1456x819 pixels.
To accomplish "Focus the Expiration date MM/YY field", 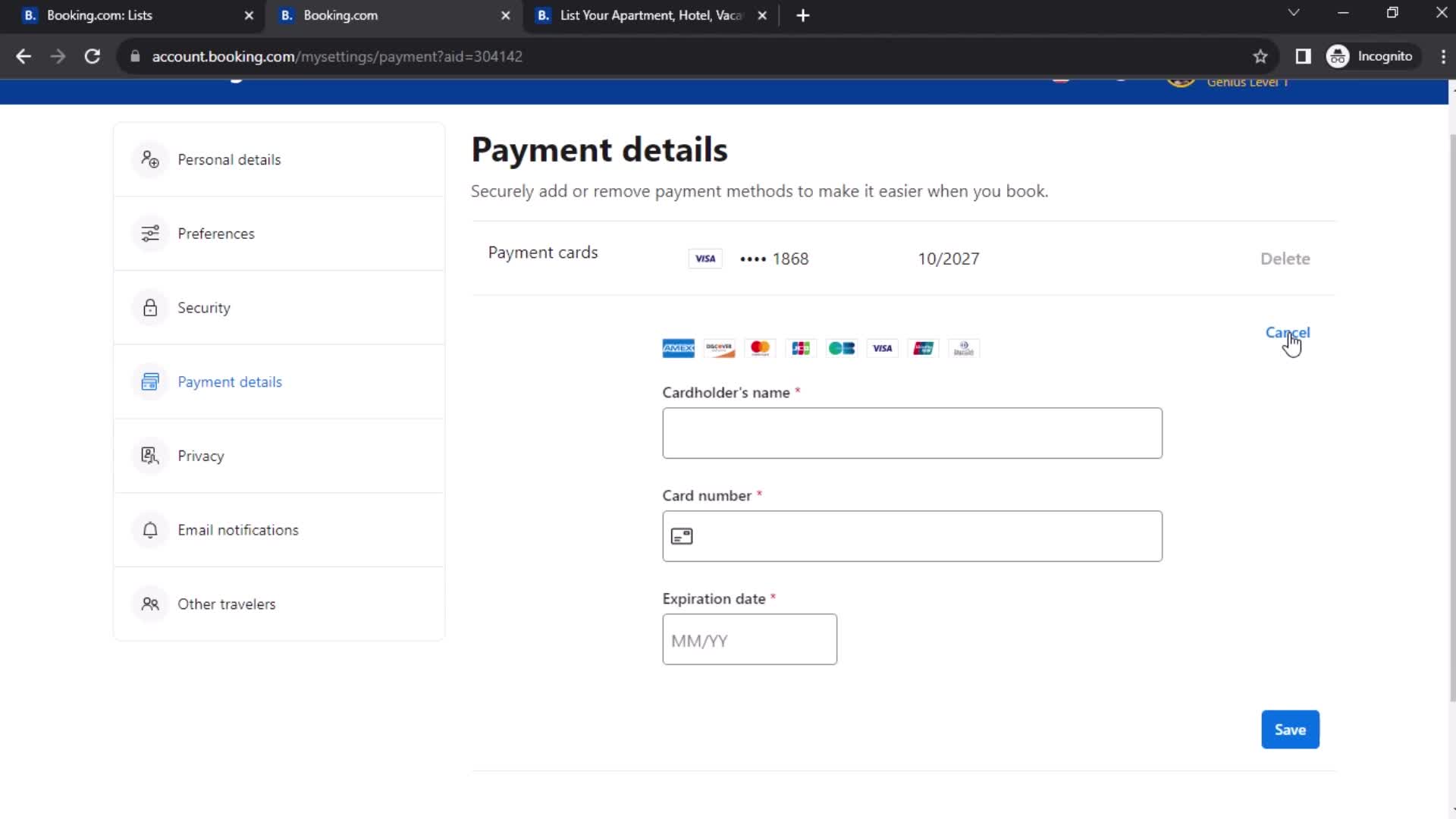I will (749, 639).
